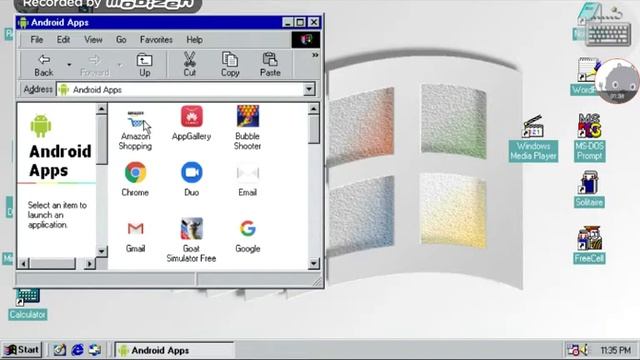Click the left pane horizontal scroll right arrow
The width and height of the screenshot is (640, 360).
point(90,264)
